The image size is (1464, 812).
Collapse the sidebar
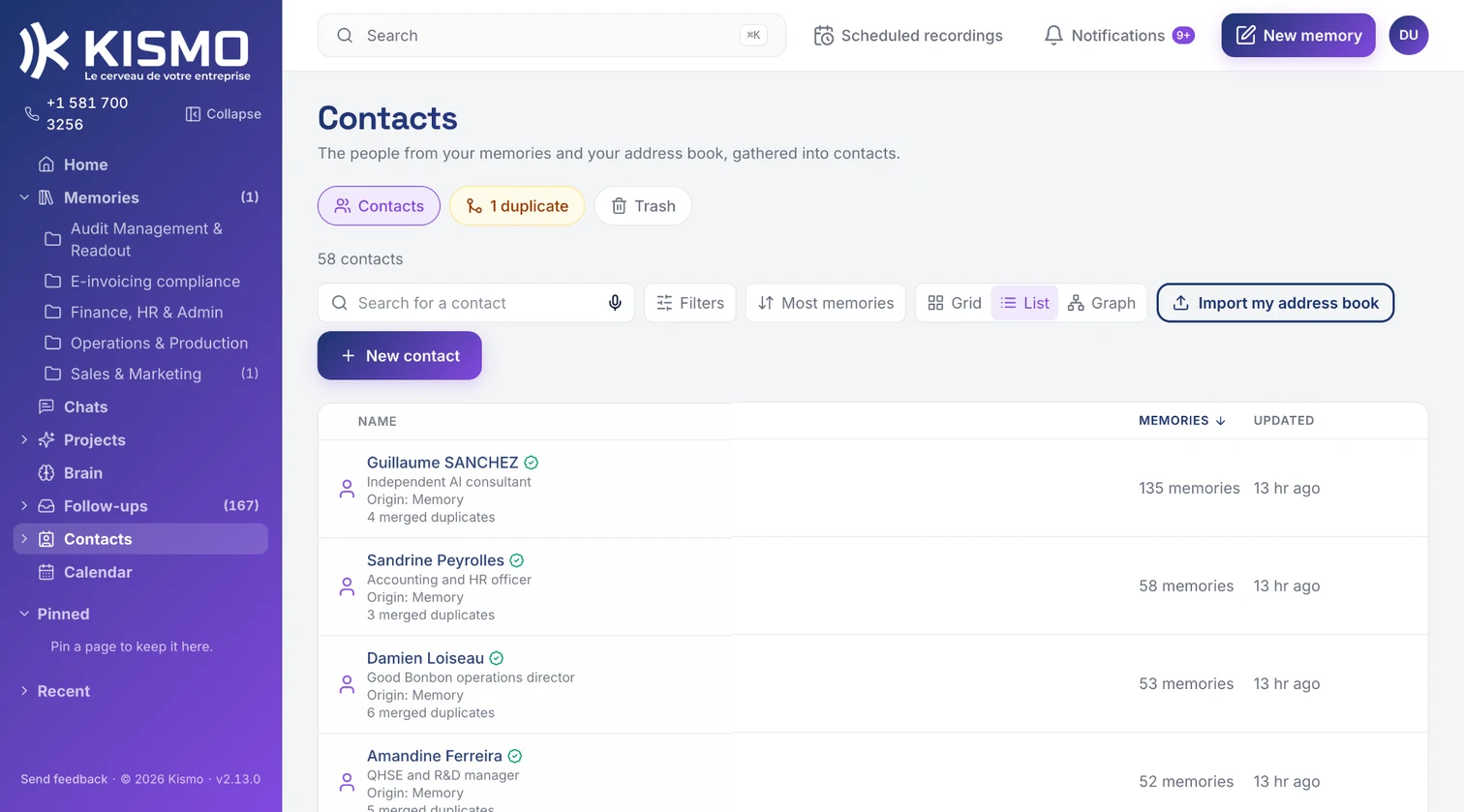coord(224,114)
